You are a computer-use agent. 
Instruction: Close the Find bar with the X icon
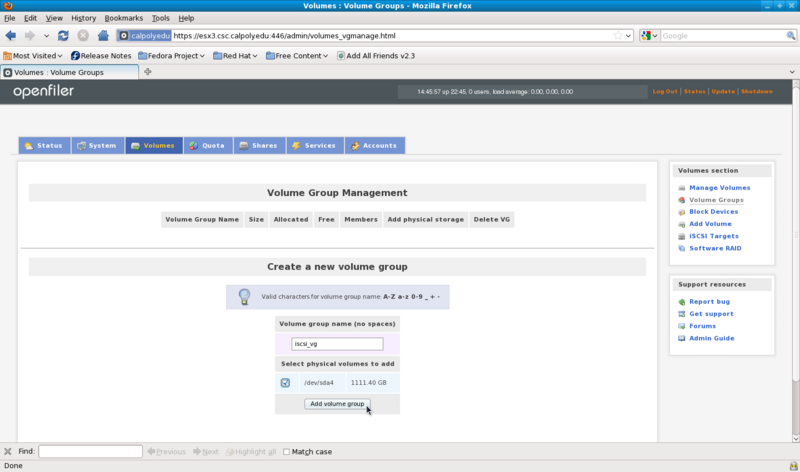pos(8,452)
